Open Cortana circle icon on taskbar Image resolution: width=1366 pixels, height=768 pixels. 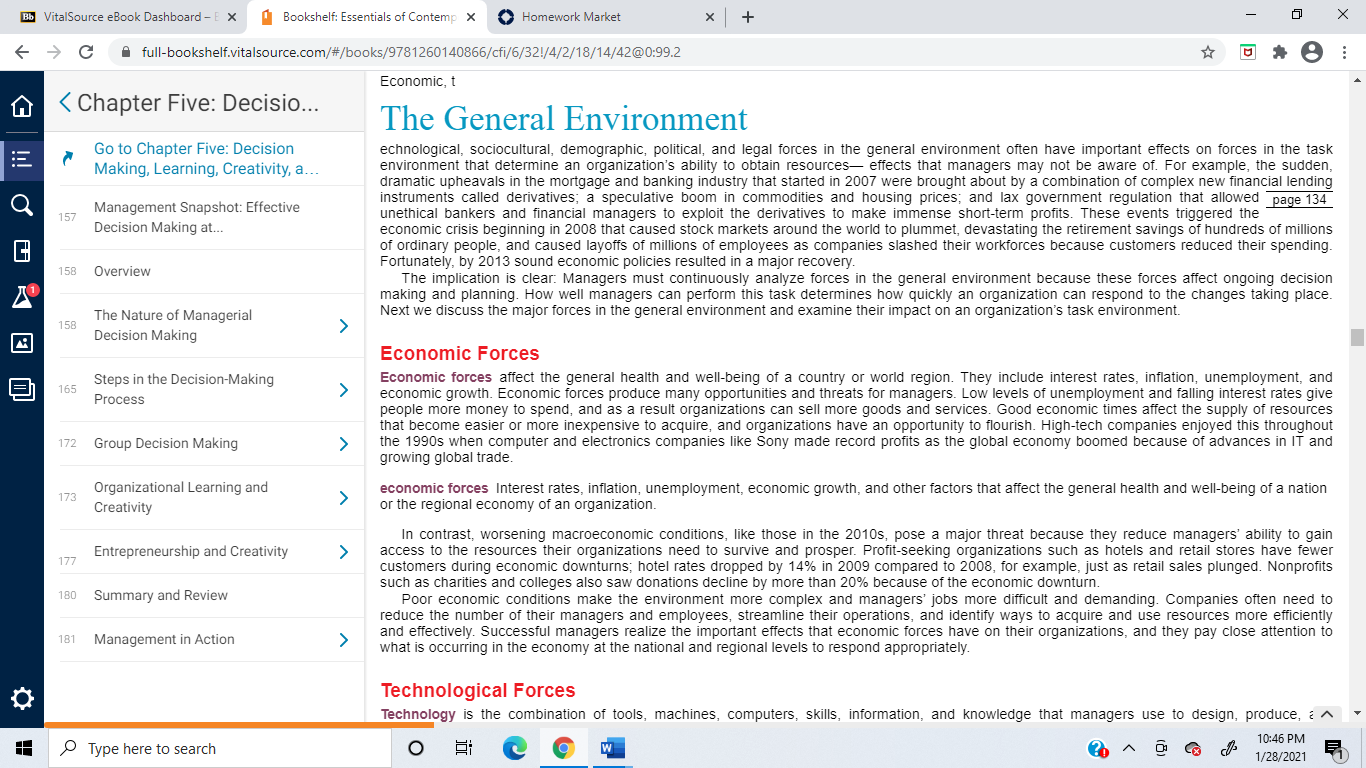coord(416,748)
